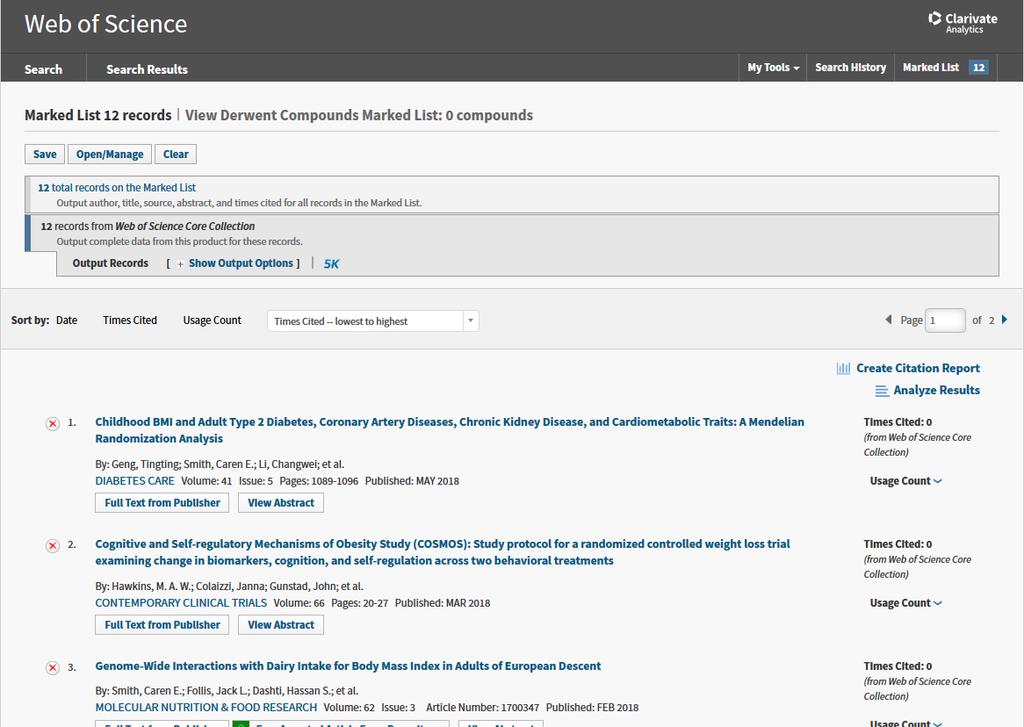The height and width of the screenshot is (727, 1024).
Task: Open MOLECULAR NUTRITION & FOOD RESEARCH journal link
Action: pyautogui.click(x=206, y=708)
